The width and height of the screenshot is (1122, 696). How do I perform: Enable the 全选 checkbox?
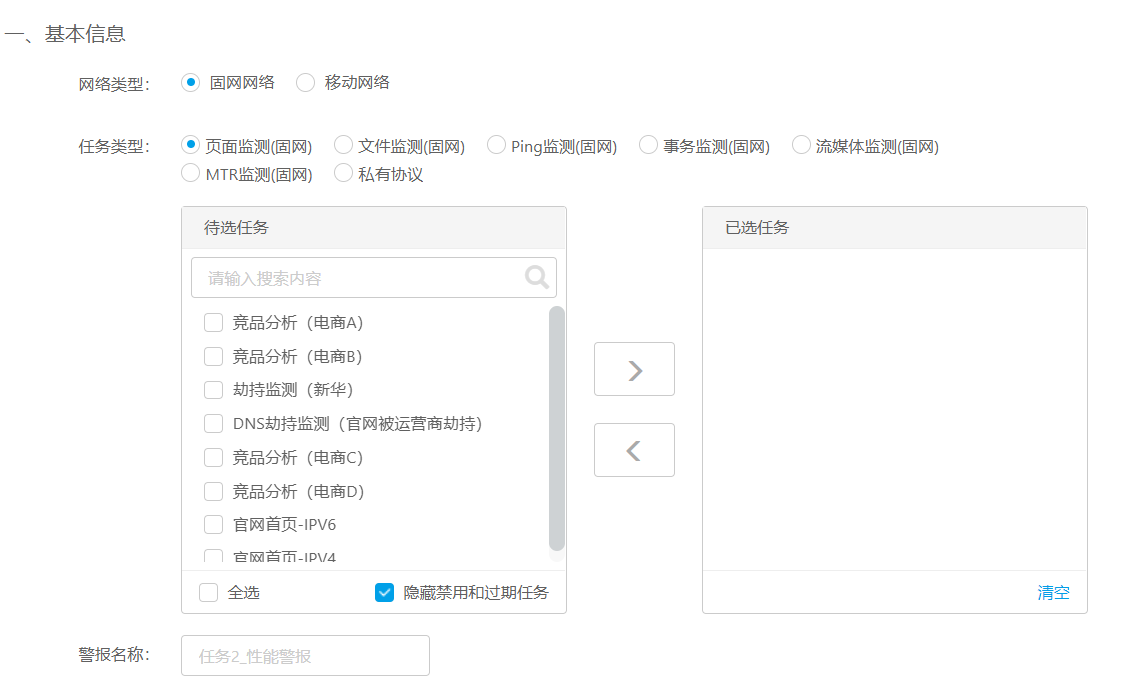click(209, 592)
